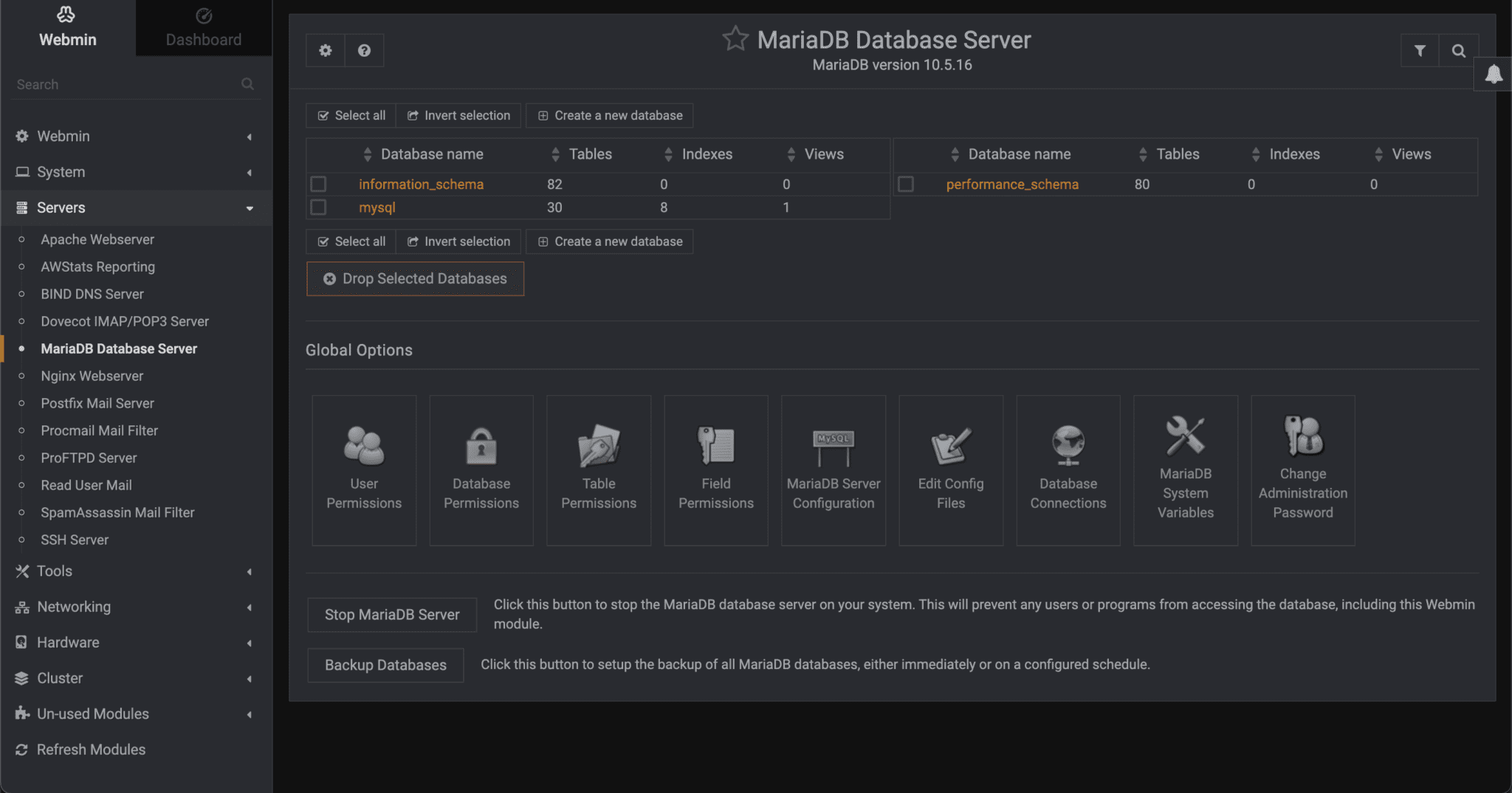Click the Hardware disk icon in the sidebar
The height and width of the screenshot is (793, 1512).
click(x=21, y=642)
